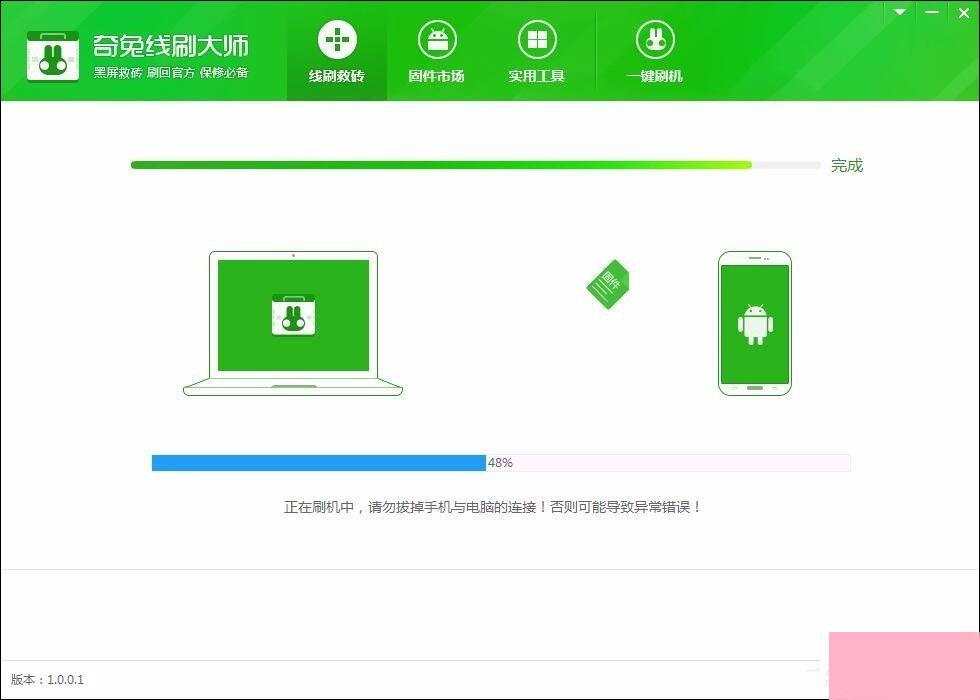Close the 奇兔线刷大师 window
The width and height of the screenshot is (980, 700).
pyautogui.click(x=964, y=12)
